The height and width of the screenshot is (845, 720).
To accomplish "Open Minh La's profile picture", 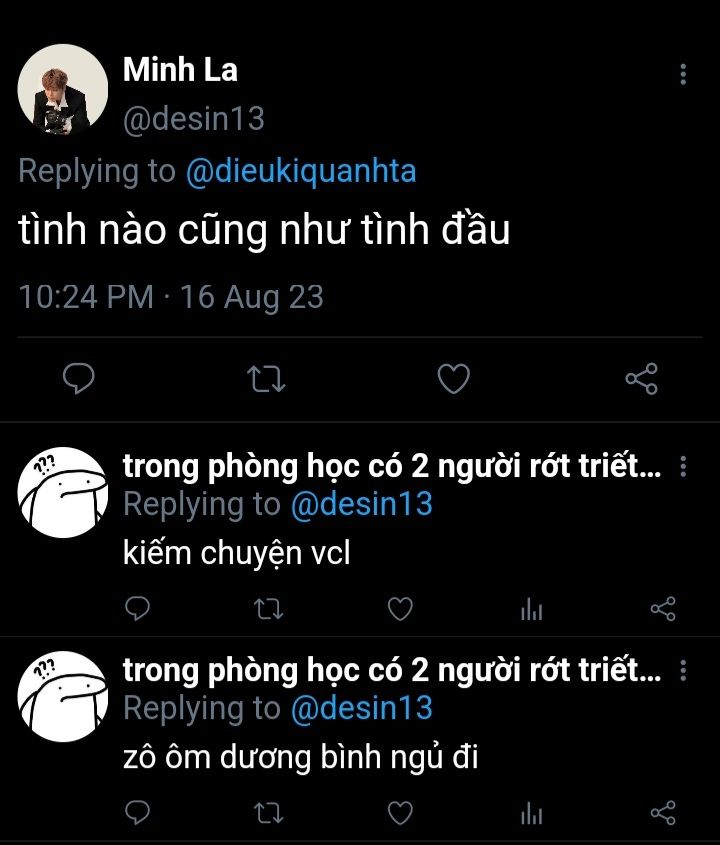I will click(63, 89).
